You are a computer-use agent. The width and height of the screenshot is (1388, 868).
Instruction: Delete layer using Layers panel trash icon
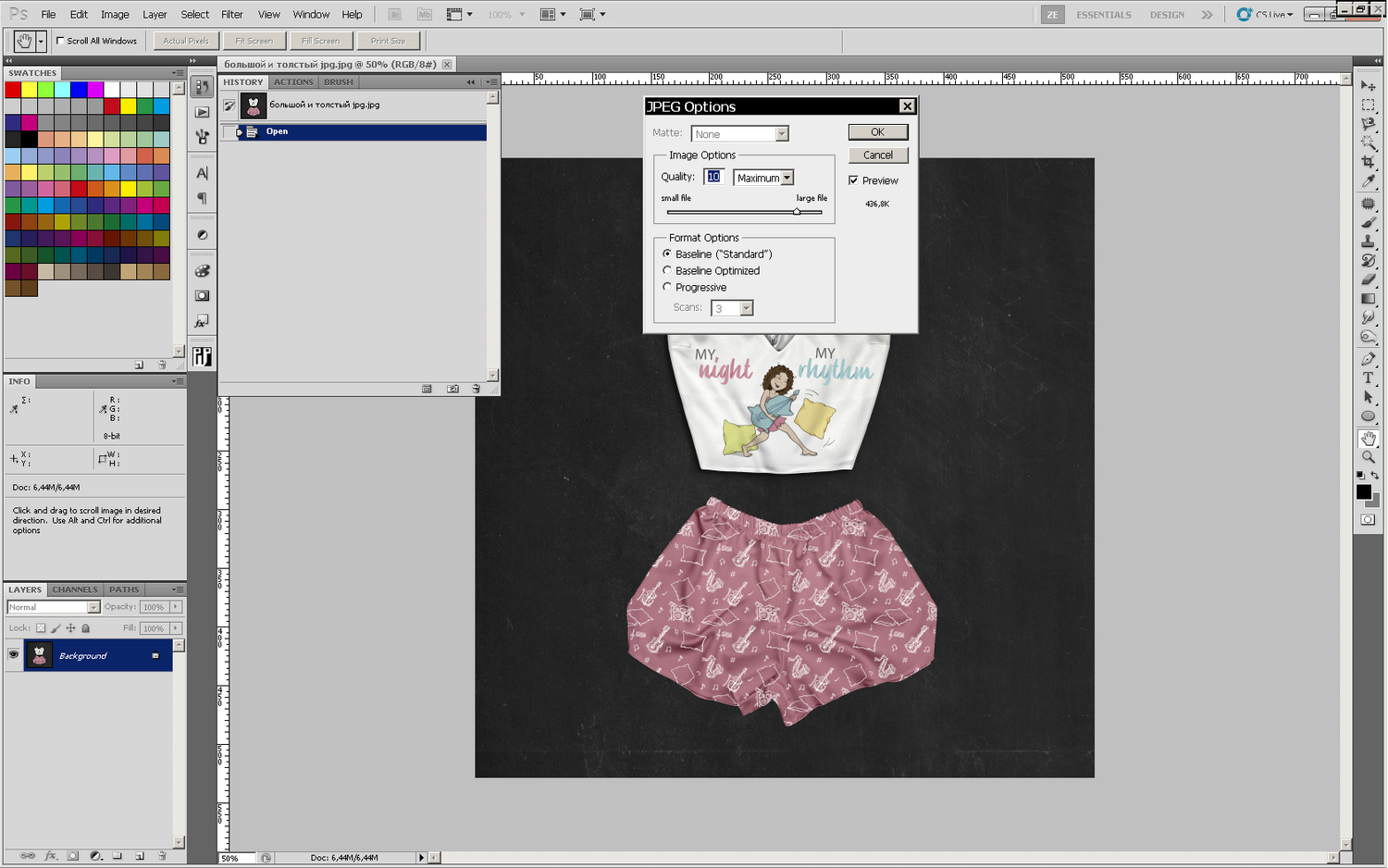point(162,856)
